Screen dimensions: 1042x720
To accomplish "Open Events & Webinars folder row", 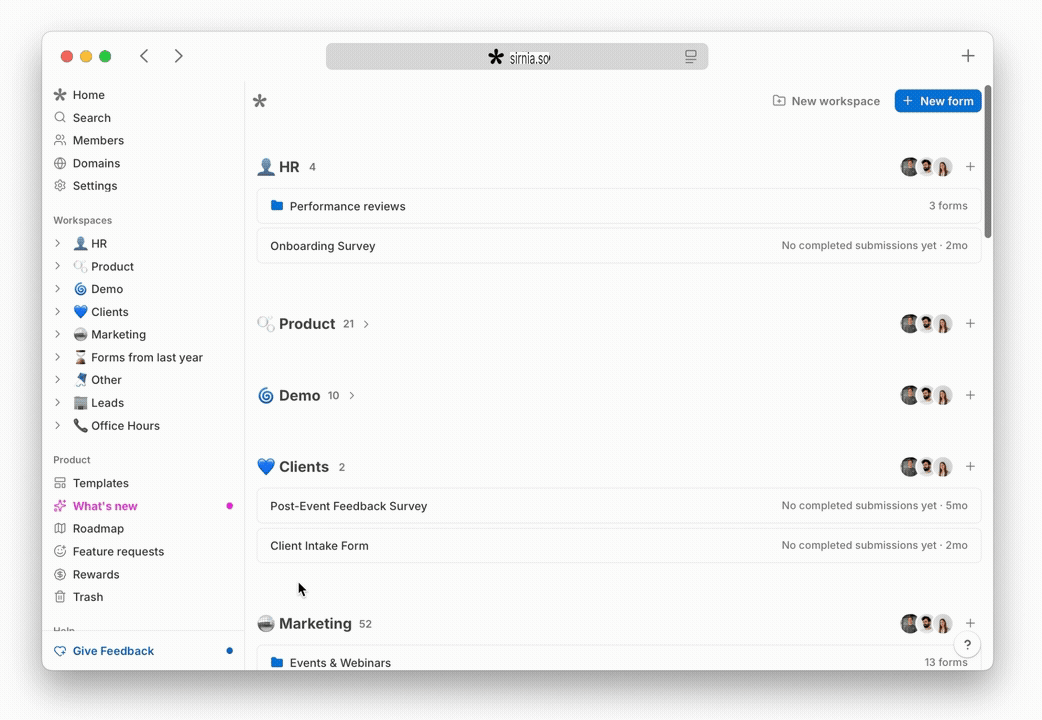I will point(619,659).
